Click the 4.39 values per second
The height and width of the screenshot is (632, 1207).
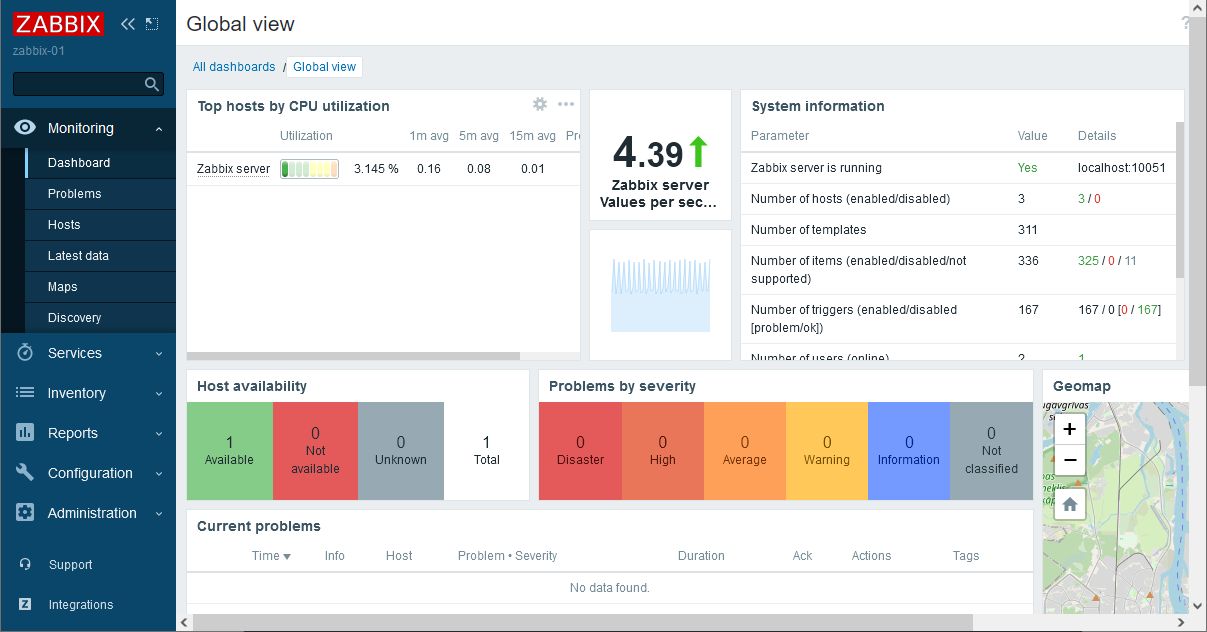click(648, 153)
